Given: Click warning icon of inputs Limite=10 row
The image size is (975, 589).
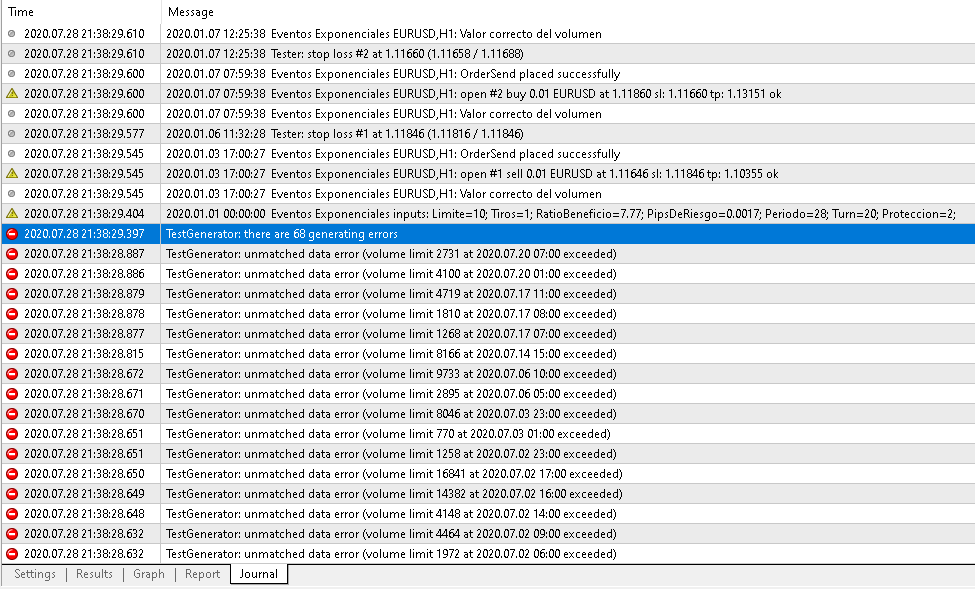Looking at the screenshot, I should pyautogui.click(x=12, y=213).
